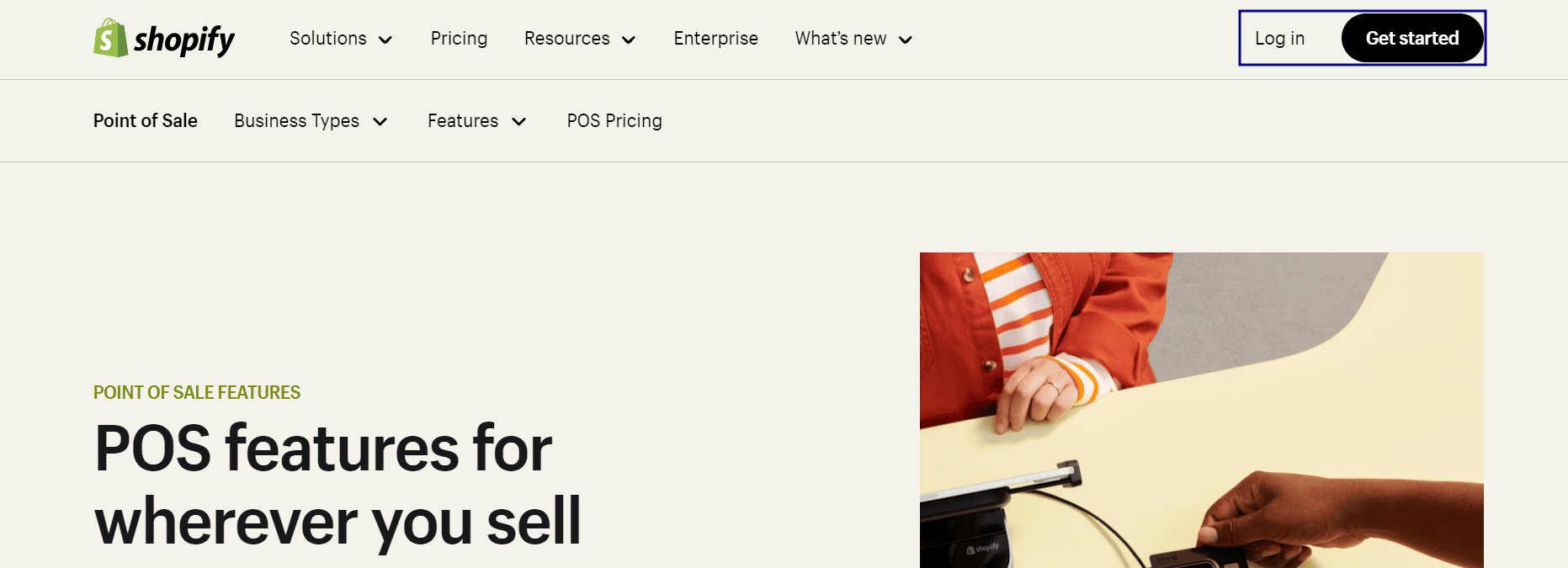This screenshot has height=568, width=1568.
Task: Expand the Resources dropdown chevron
Action: click(629, 40)
